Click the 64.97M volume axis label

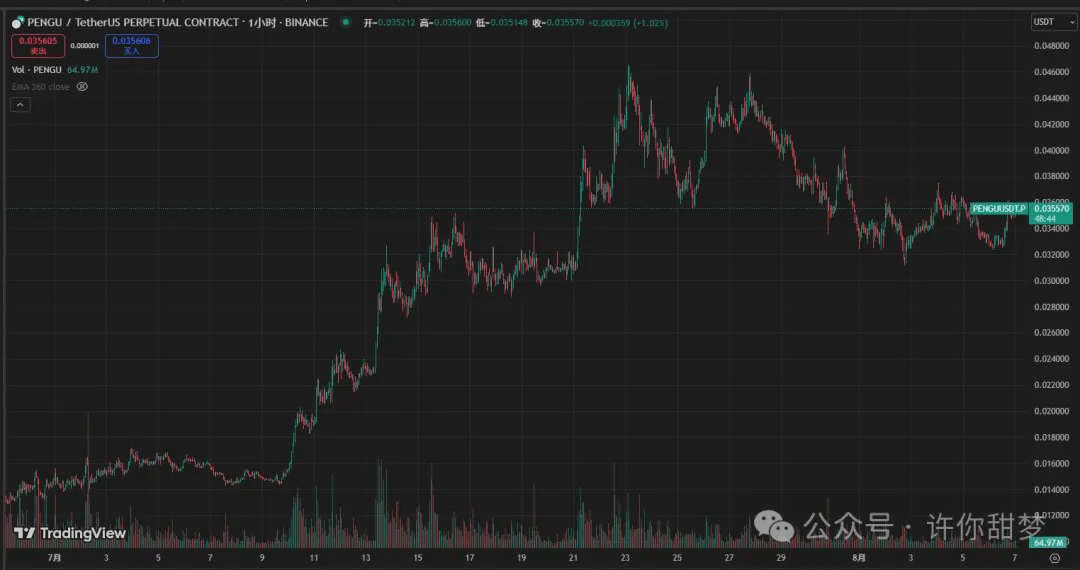coord(1049,542)
